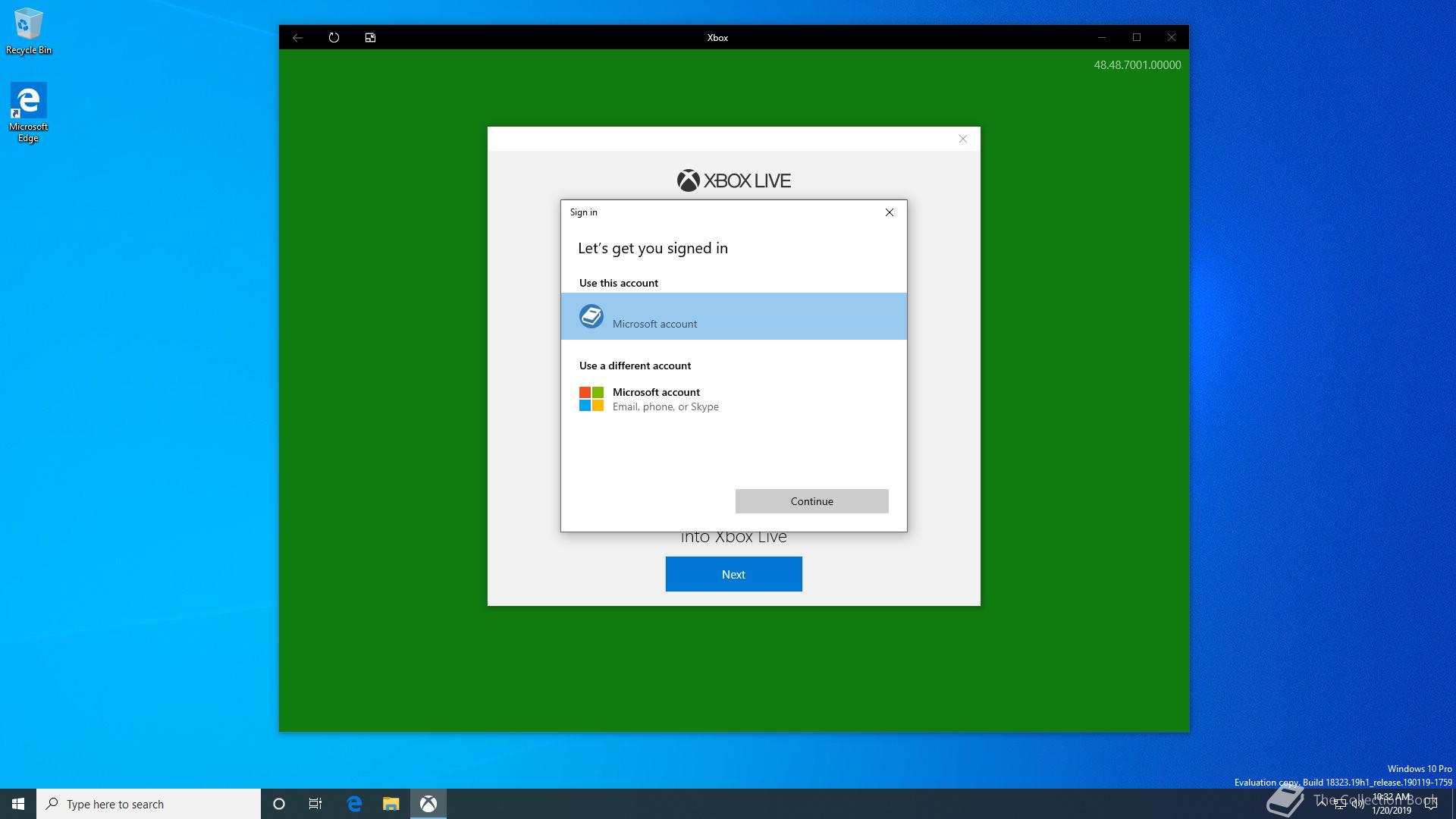Click the Xbox taskbar icon
1456x819 pixels.
(x=428, y=804)
